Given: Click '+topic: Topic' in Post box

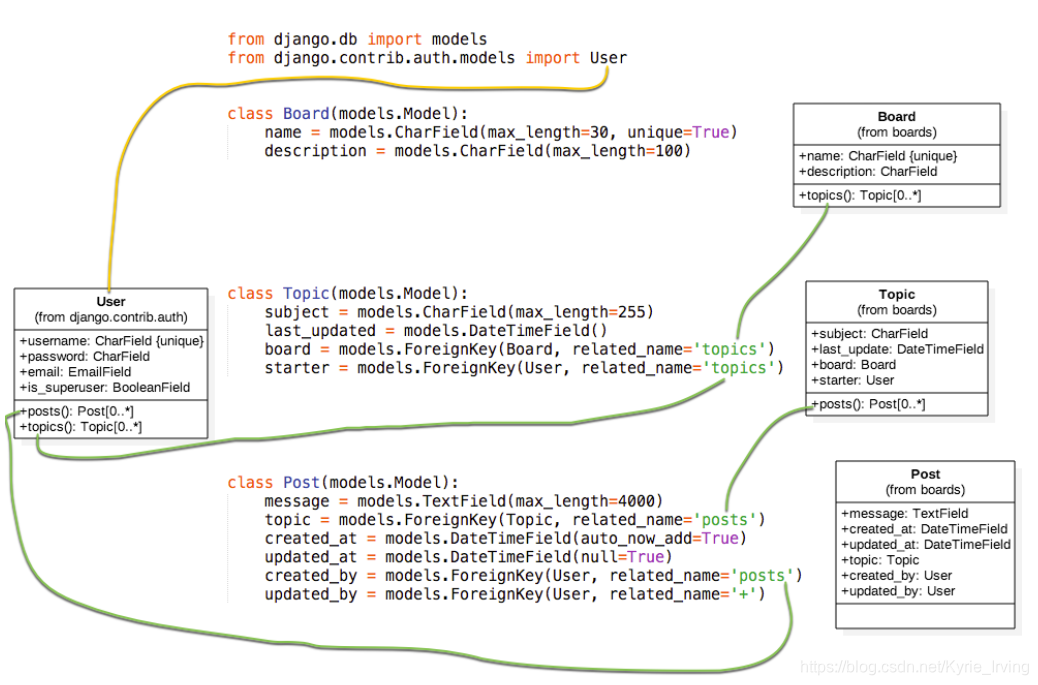Looking at the screenshot, I should tap(880, 560).
